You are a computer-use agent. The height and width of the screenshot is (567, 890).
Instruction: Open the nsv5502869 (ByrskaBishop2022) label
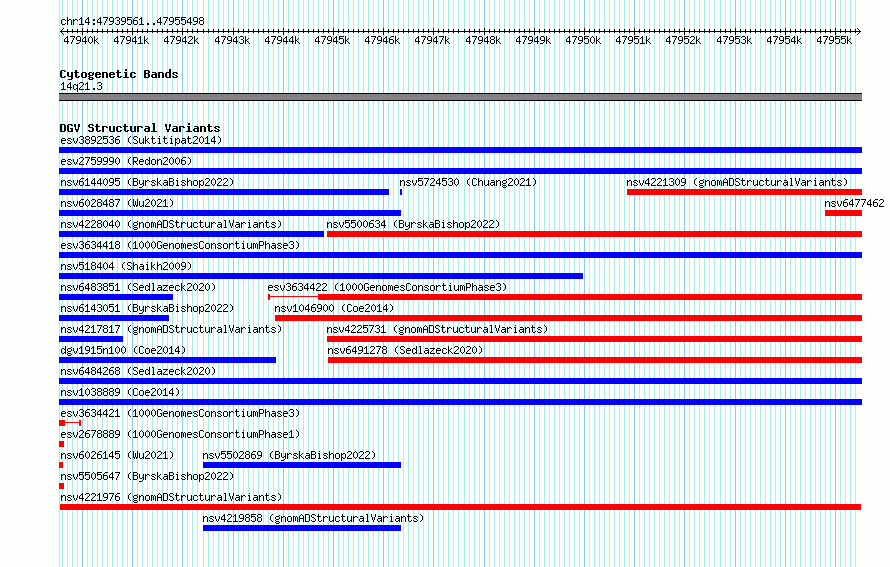tap(289, 455)
